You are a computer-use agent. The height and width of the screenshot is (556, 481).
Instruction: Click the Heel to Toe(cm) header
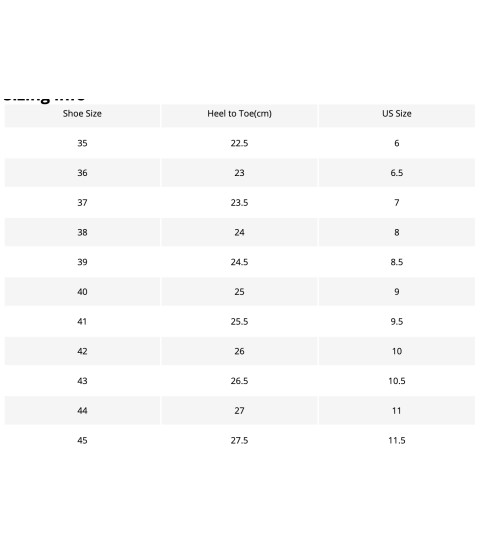pos(239,114)
